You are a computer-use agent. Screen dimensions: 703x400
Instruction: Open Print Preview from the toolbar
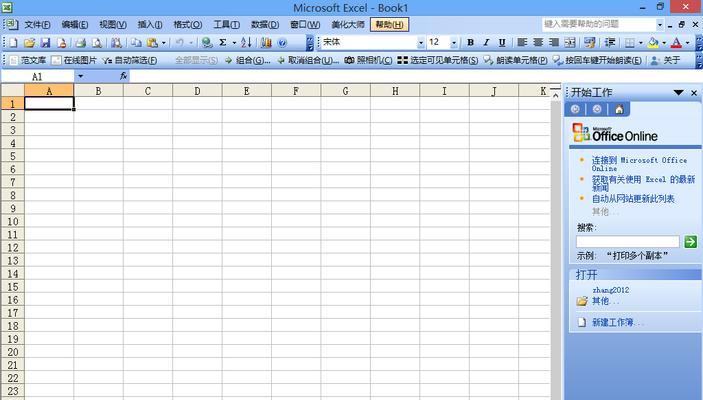(97, 43)
